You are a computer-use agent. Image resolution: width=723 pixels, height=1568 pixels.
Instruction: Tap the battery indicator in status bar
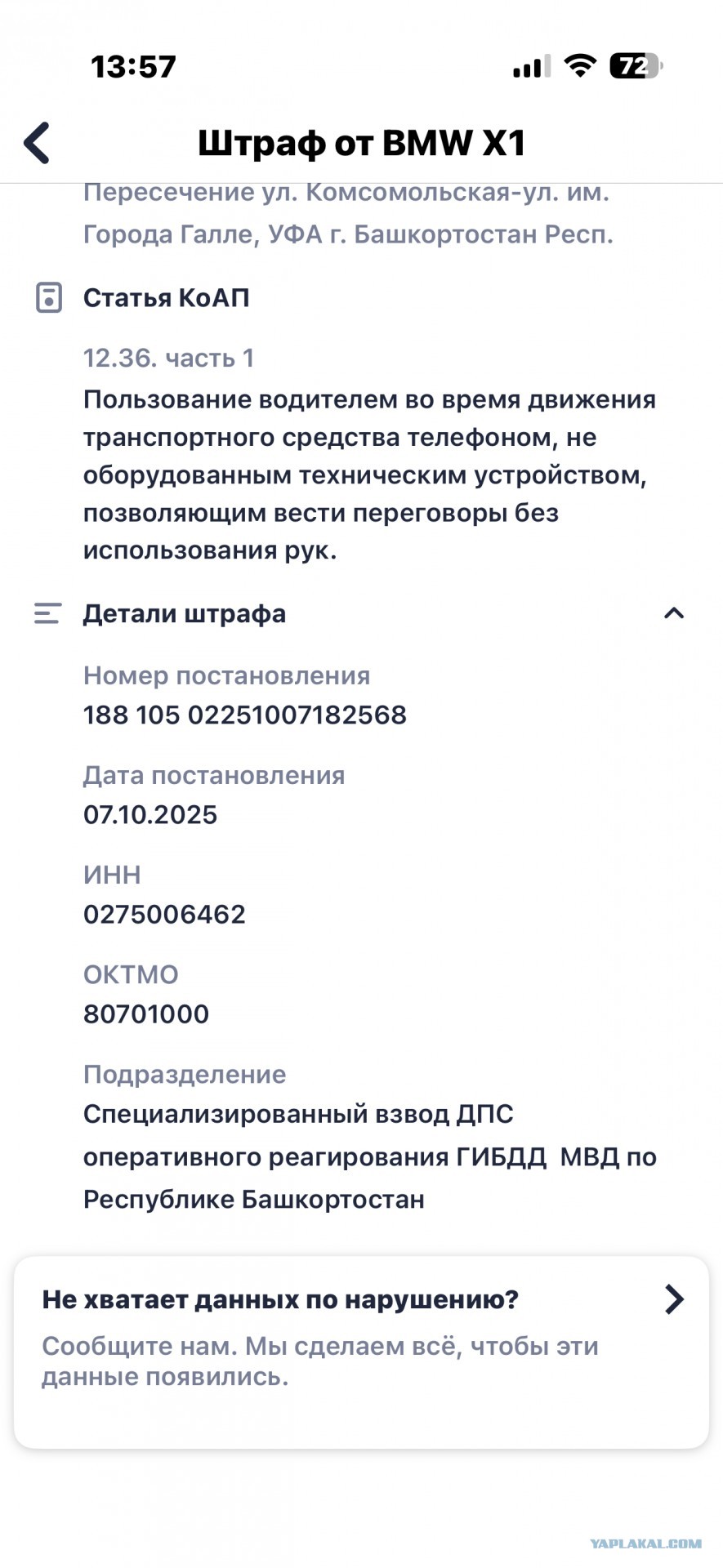pos(636,66)
